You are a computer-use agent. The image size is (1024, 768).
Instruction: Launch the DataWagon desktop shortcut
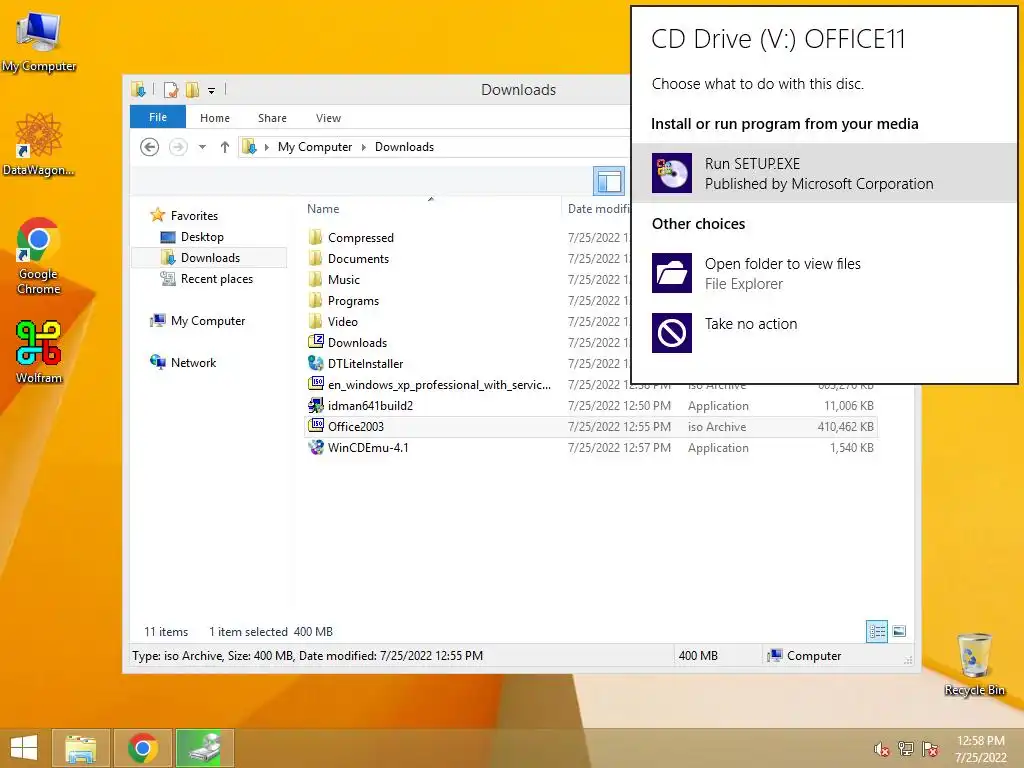[x=39, y=144]
